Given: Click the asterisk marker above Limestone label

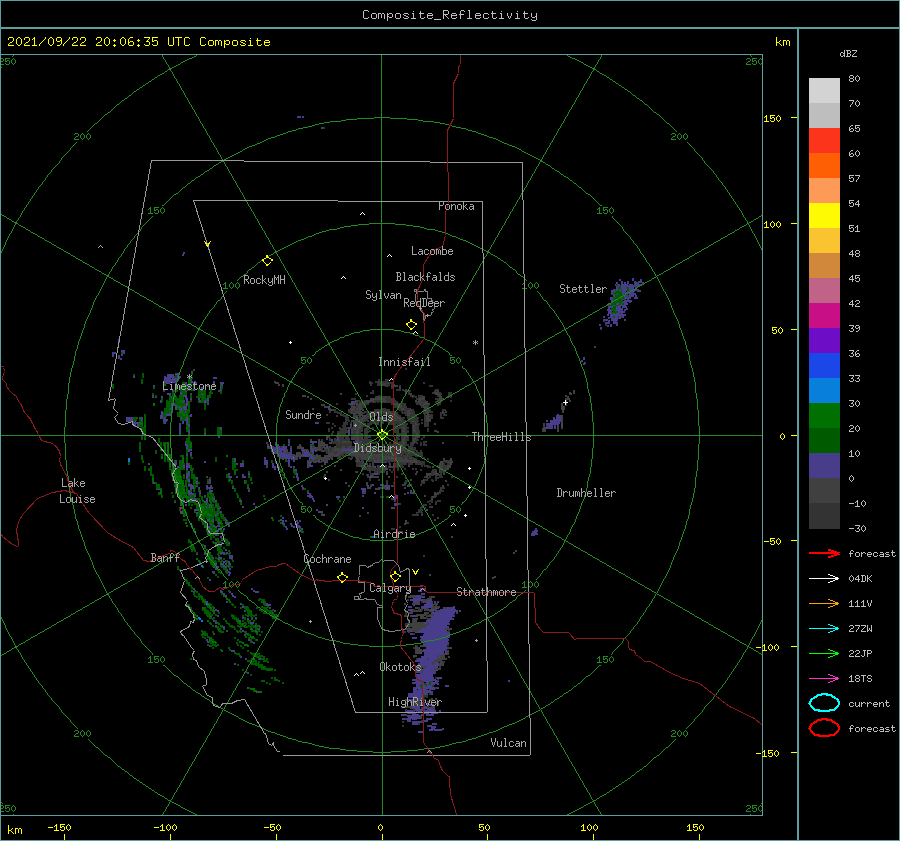Looking at the screenshot, I should pos(189,377).
